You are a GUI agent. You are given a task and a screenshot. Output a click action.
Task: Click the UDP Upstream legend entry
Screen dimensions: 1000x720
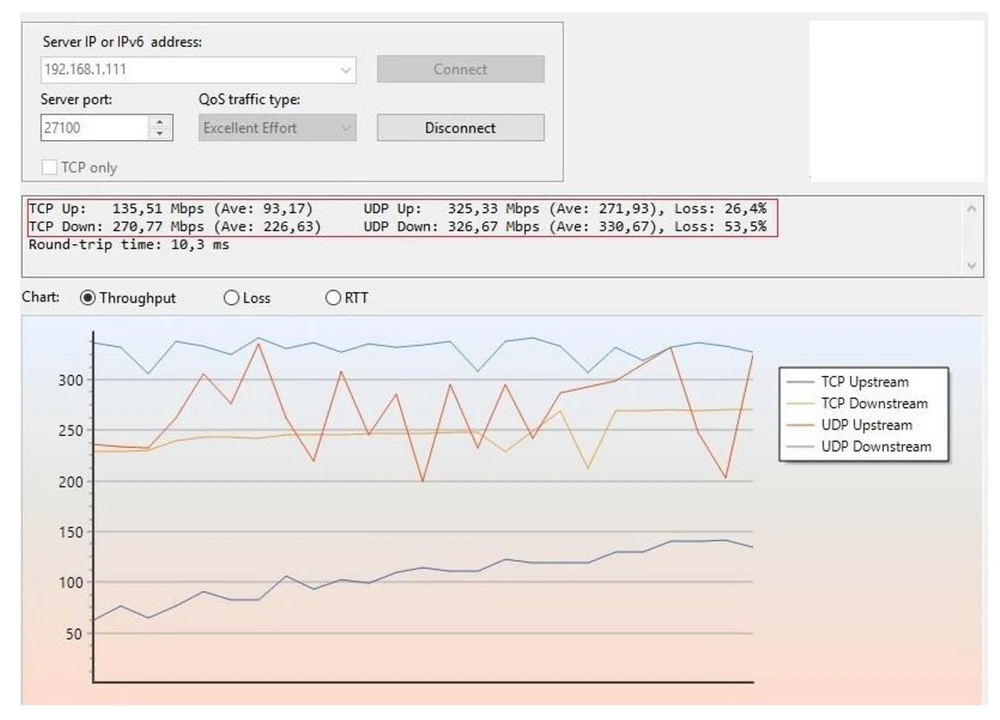tap(866, 425)
